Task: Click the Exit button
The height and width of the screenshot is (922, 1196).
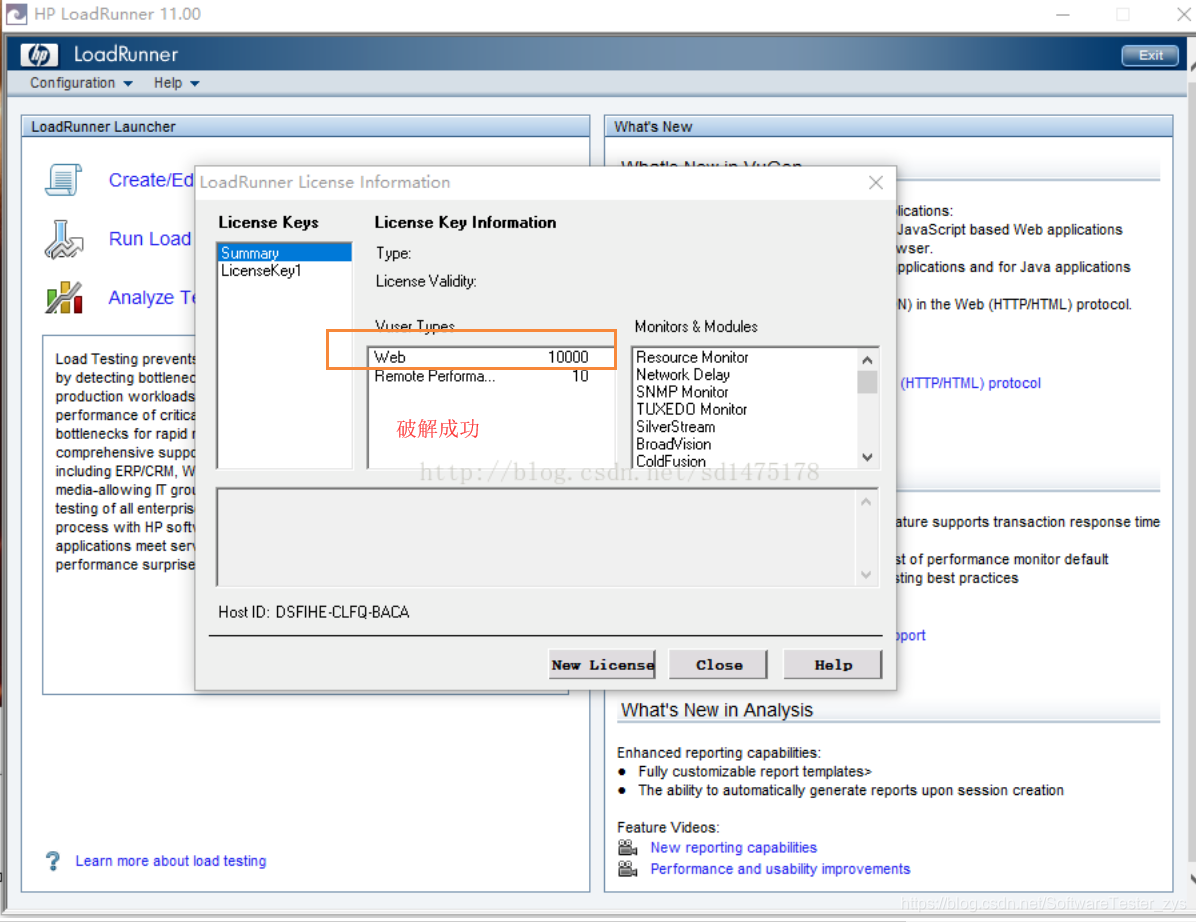Action: click(x=1149, y=55)
